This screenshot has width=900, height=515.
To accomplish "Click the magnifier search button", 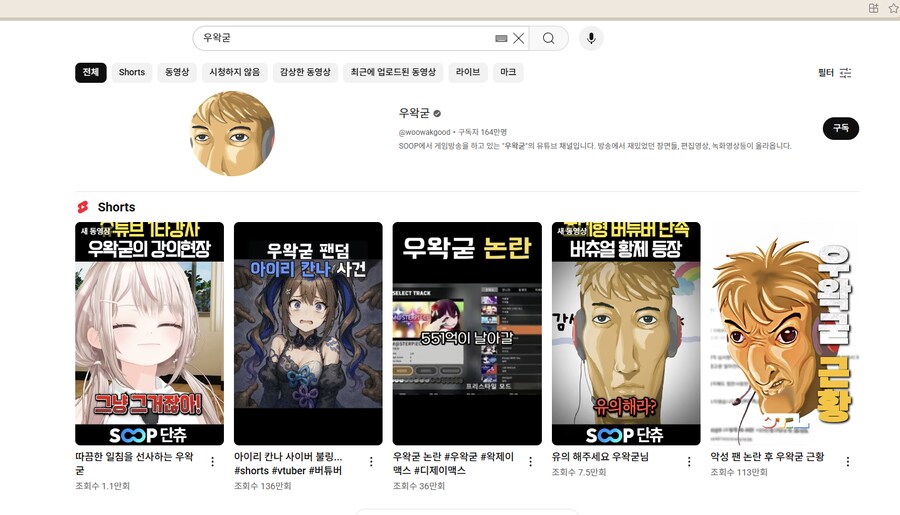I will pyautogui.click(x=549, y=39).
